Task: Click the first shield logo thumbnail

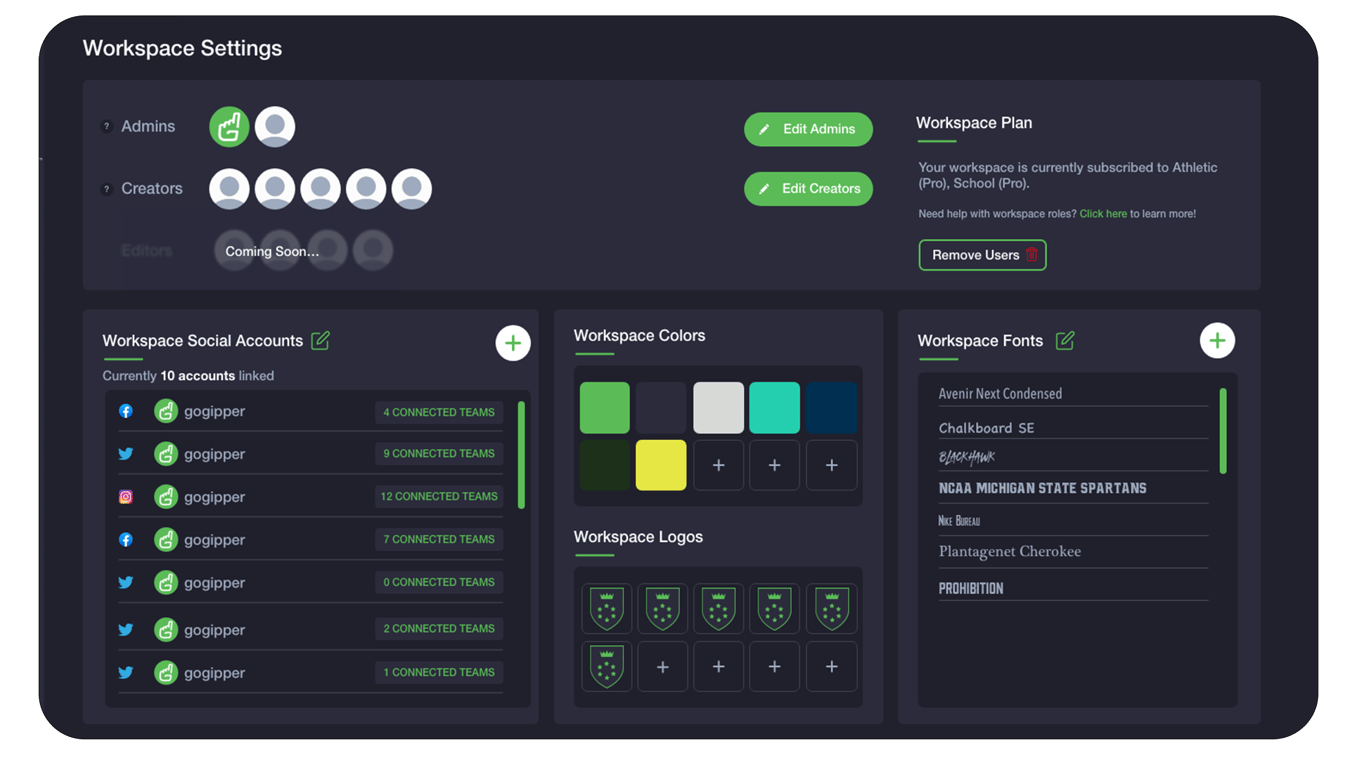Action: (606, 607)
